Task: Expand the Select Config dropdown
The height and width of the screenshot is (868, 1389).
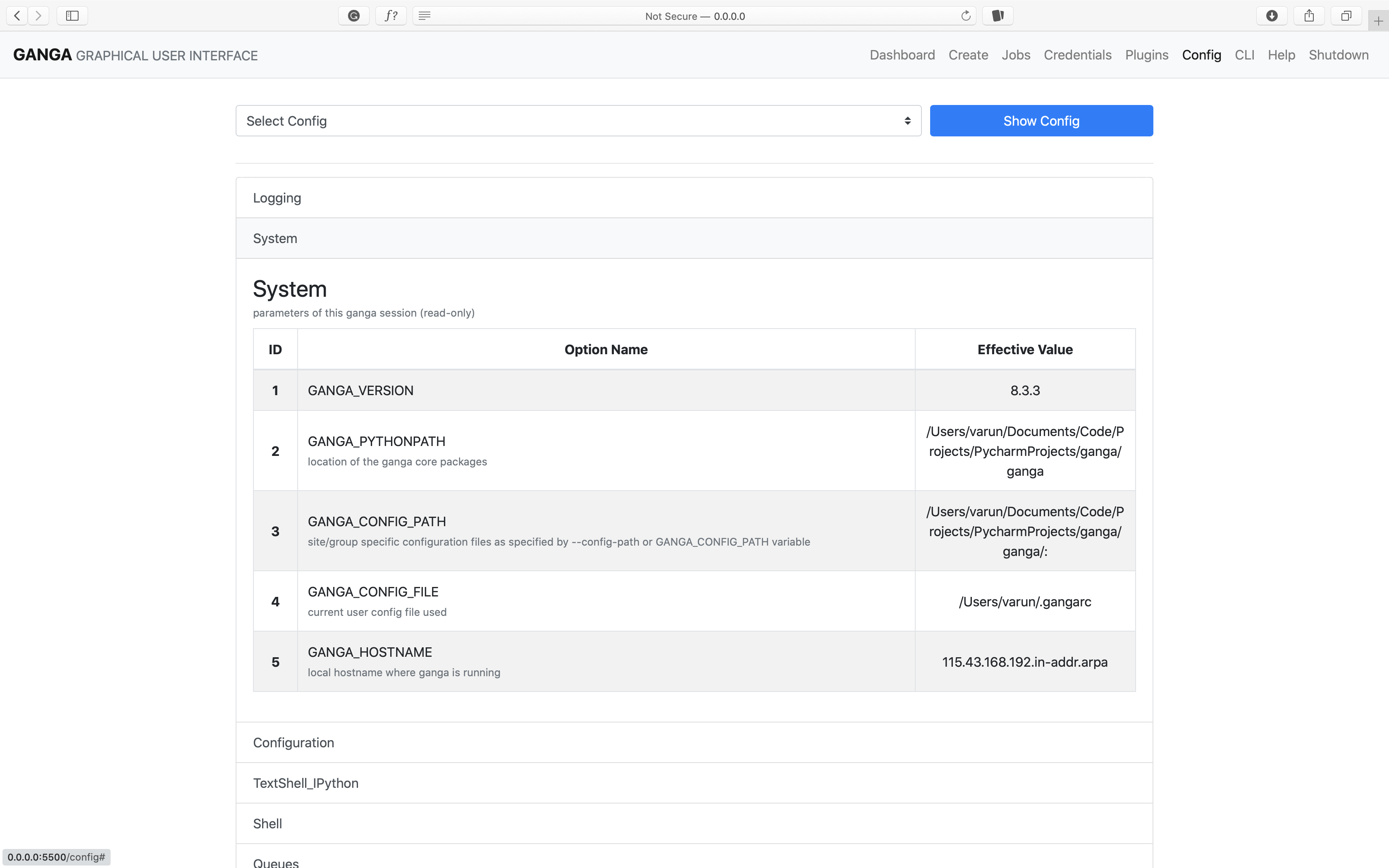Action: coord(578,121)
